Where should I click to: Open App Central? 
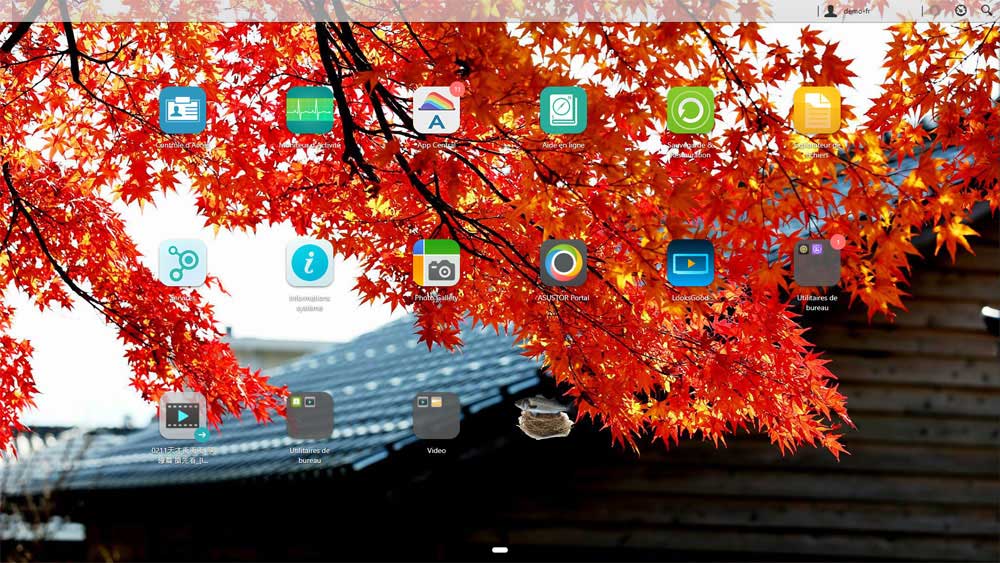click(437, 111)
